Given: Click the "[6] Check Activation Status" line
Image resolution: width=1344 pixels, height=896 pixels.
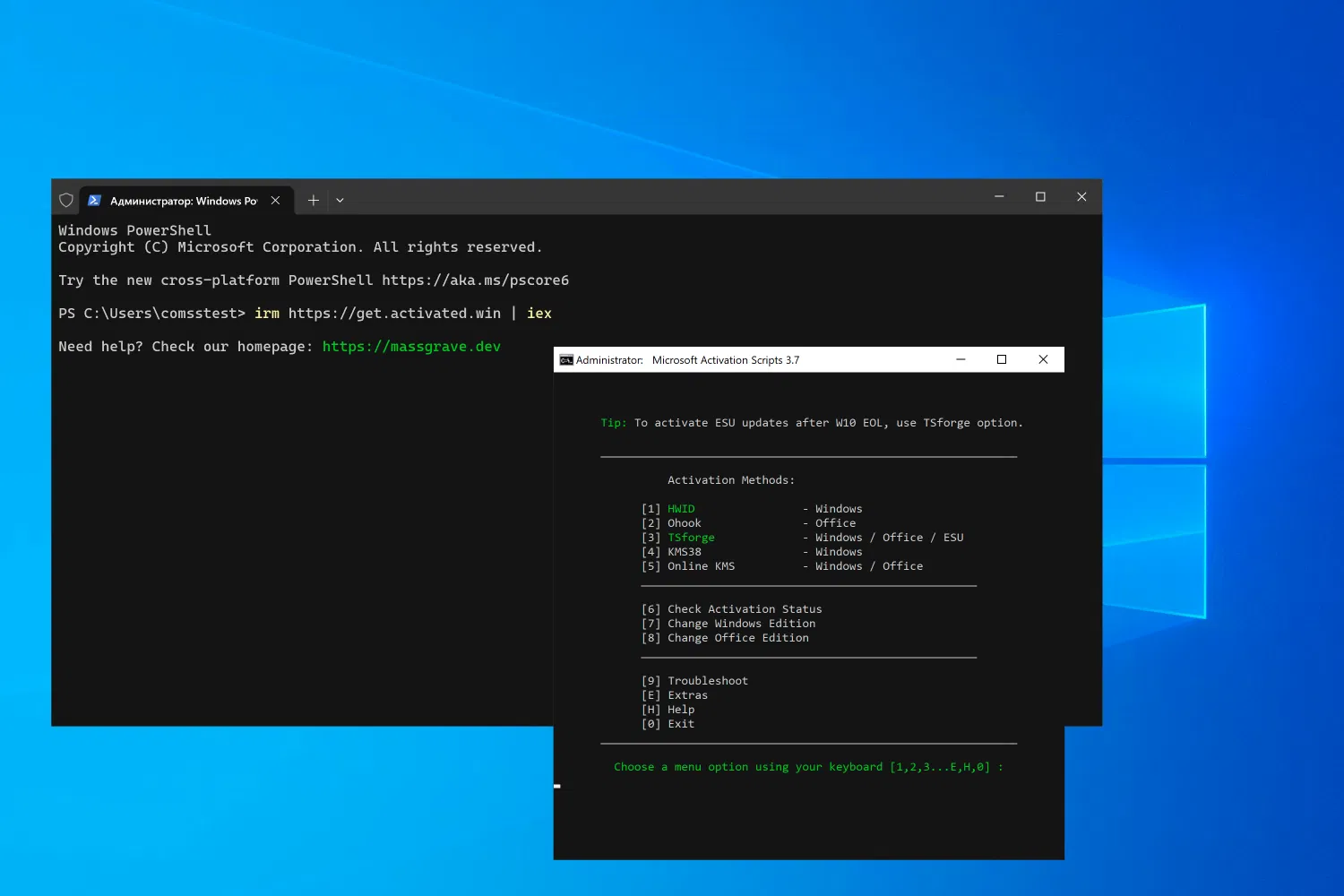Looking at the screenshot, I should click(731, 609).
